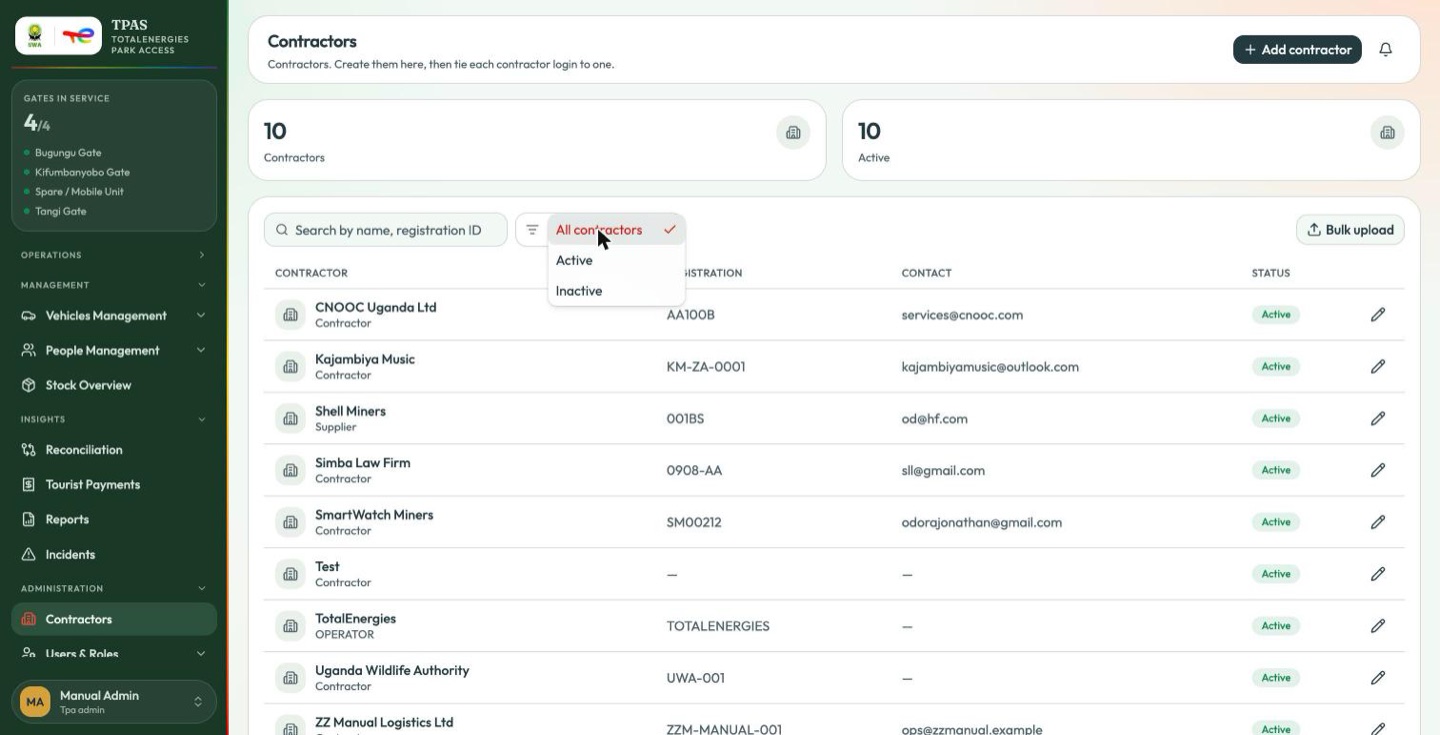Collapse Management section in sidebar
This screenshot has width=1440, height=735.
114,285
